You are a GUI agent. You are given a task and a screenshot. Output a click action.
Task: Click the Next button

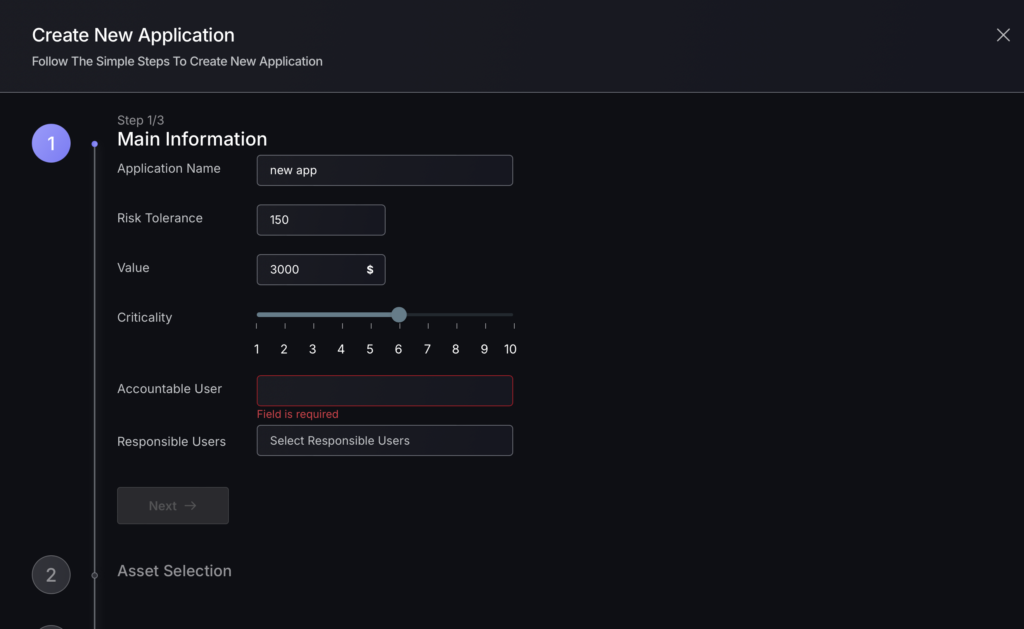click(x=173, y=506)
